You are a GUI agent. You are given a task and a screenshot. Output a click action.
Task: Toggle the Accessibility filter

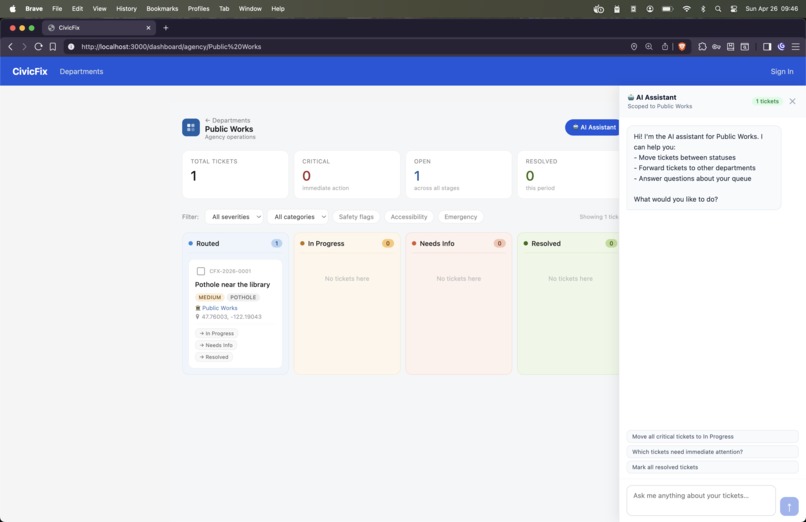(x=409, y=217)
